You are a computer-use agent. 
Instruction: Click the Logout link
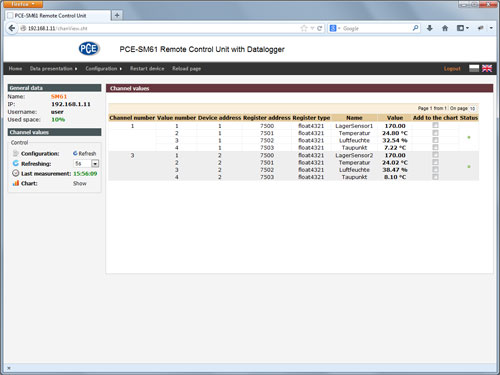(x=452, y=68)
